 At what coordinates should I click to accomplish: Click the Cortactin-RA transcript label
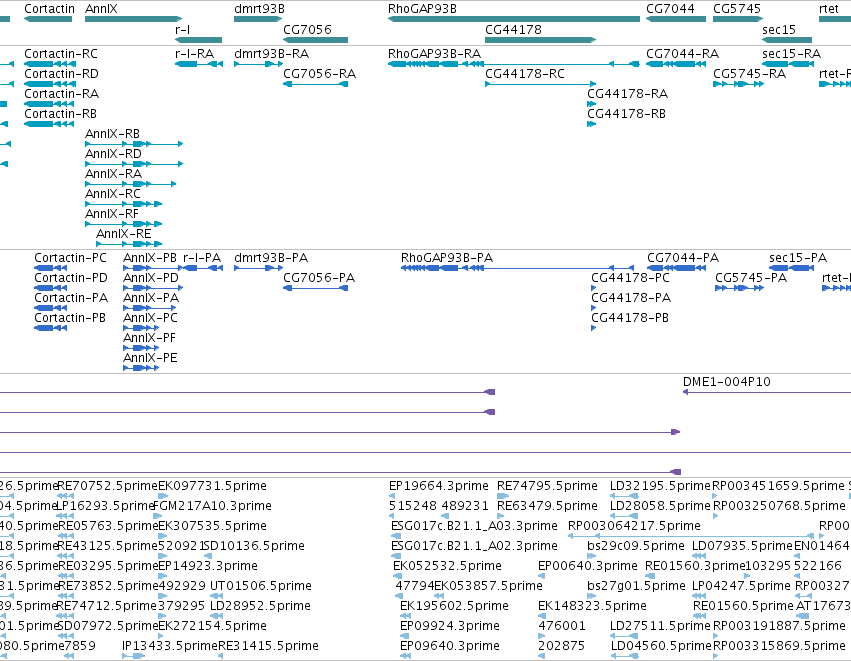pyautogui.click(x=61, y=94)
